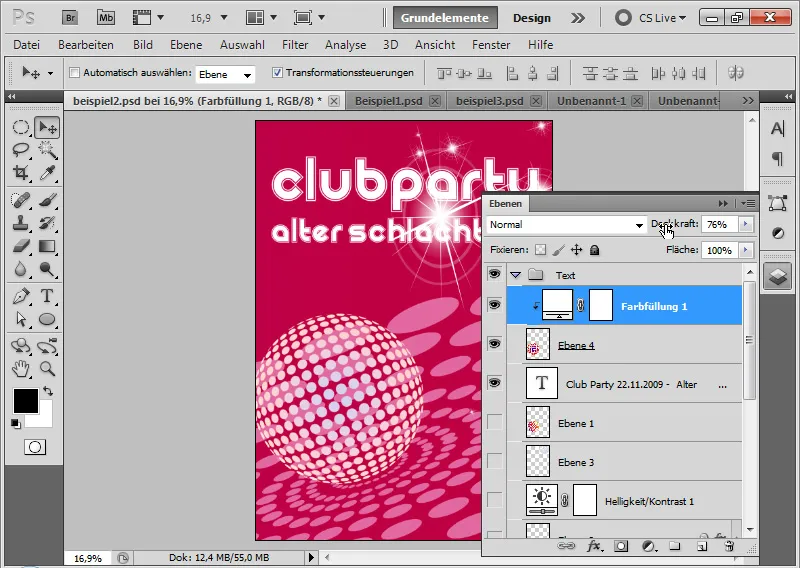Select the Eyedropper tool

pyautogui.click(x=47, y=173)
